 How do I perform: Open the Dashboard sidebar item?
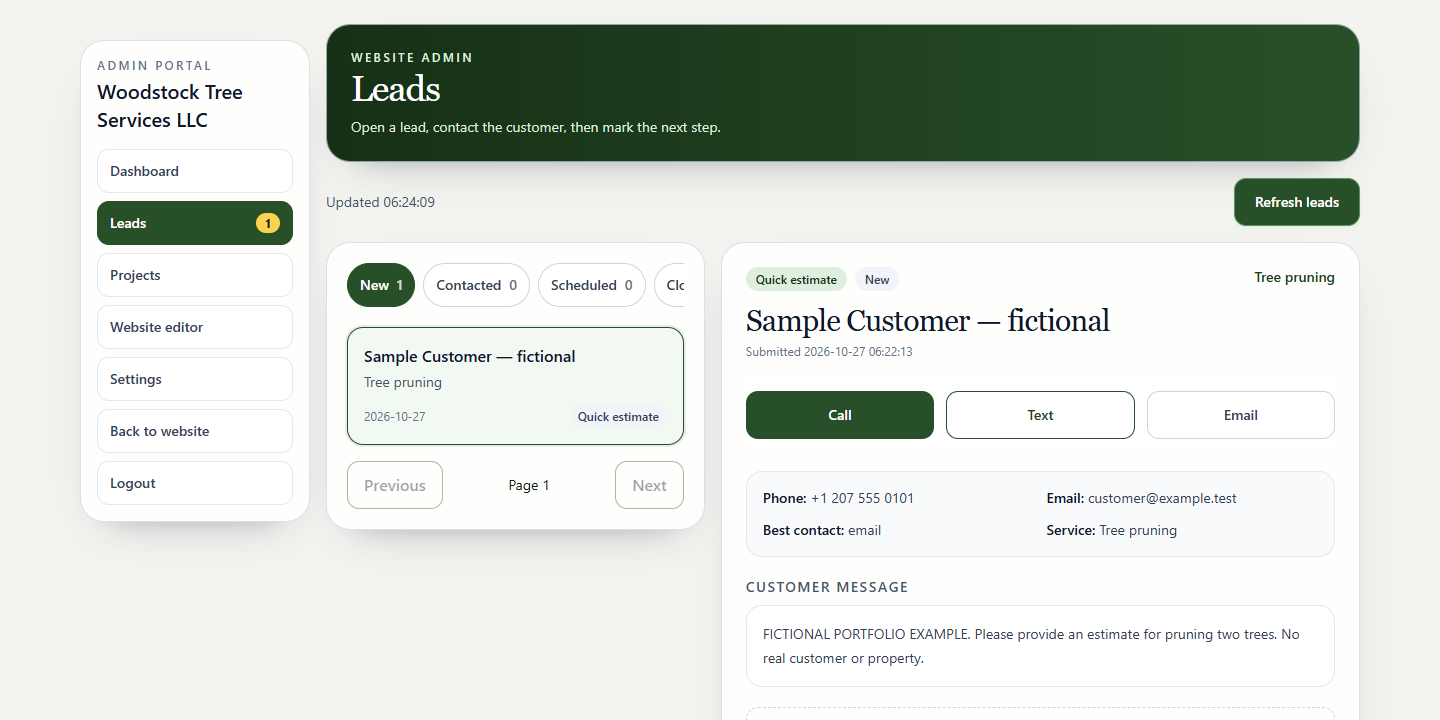coord(195,171)
